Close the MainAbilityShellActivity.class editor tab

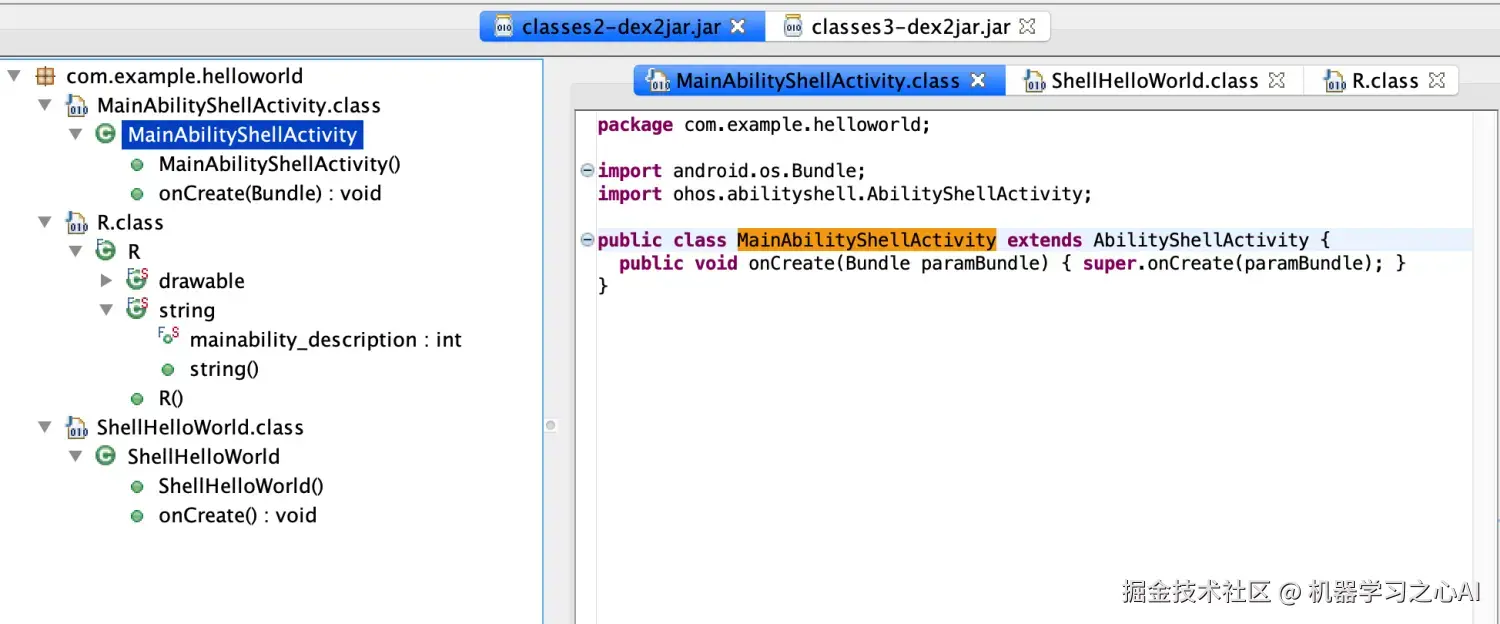[x=978, y=80]
